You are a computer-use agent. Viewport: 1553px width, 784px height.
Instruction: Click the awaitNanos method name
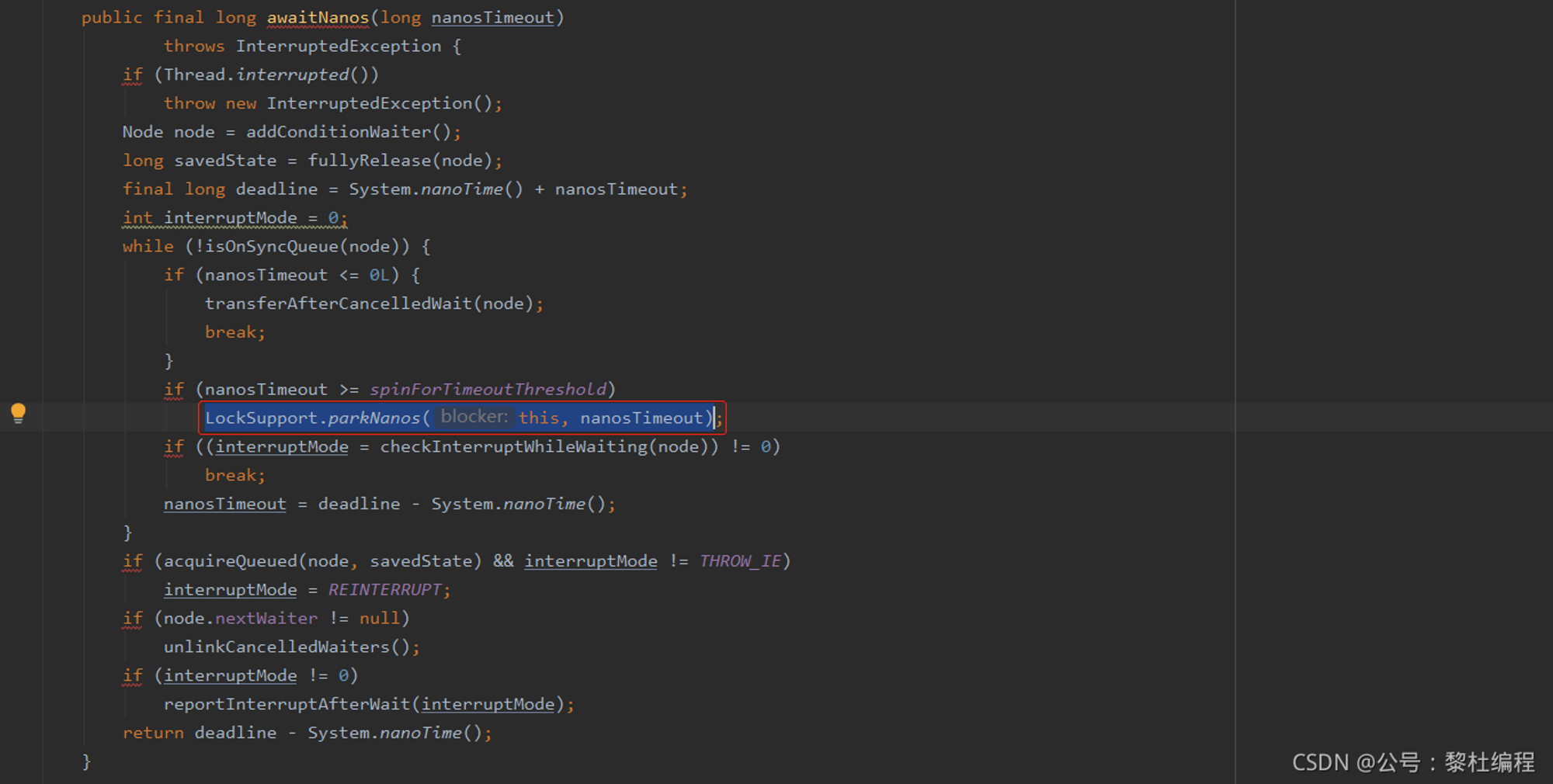pyautogui.click(x=318, y=18)
